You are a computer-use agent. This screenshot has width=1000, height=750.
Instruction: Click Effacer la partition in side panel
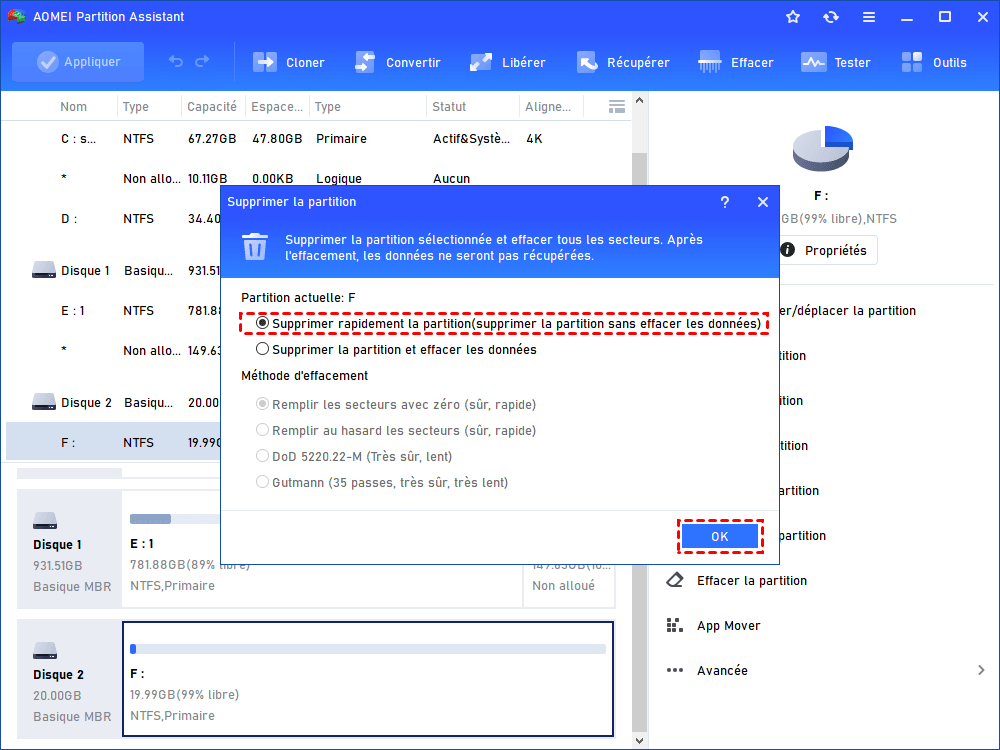[x=752, y=580]
